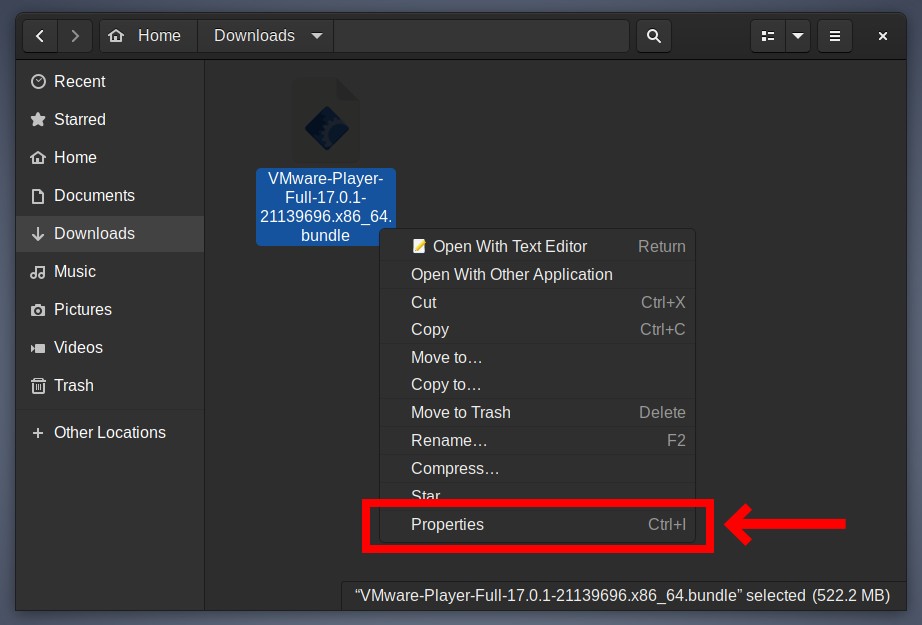The height and width of the screenshot is (625, 922).
Task: Click the sidebar Home house icon
Action: [x=38, y=158]
